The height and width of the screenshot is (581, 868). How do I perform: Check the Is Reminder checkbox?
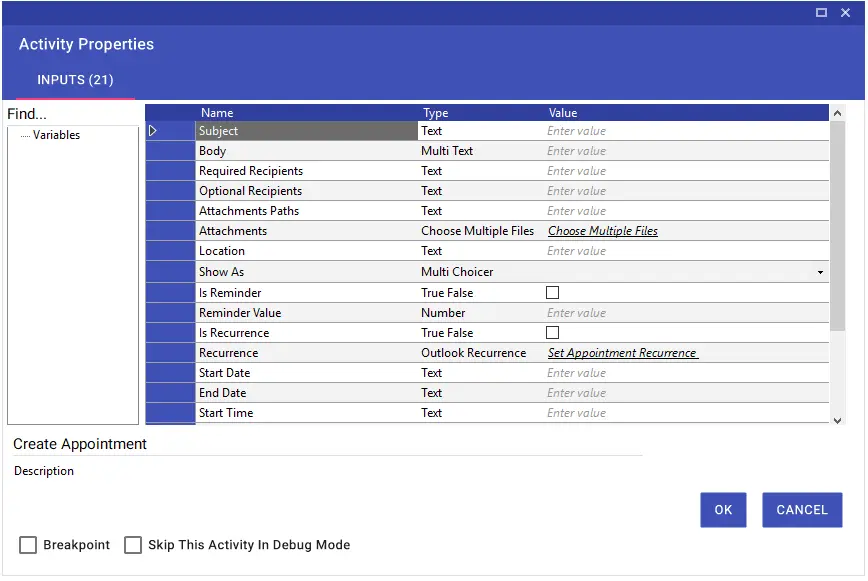pos(552,293)
